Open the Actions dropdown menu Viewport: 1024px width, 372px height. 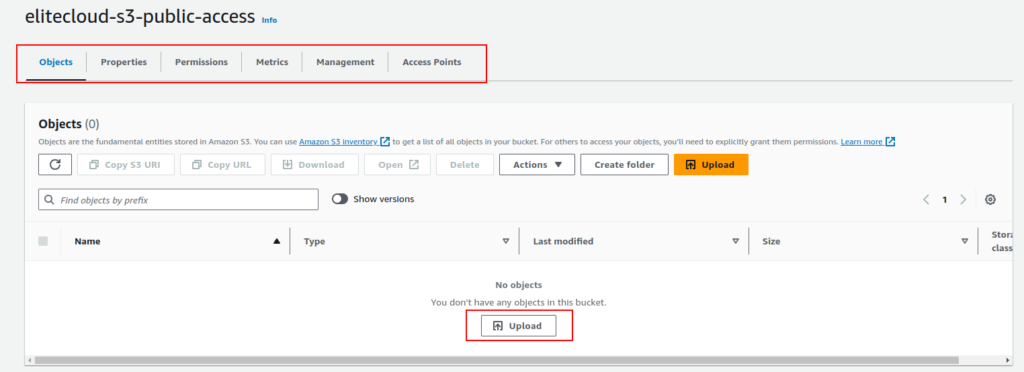(x=537, y=164)
